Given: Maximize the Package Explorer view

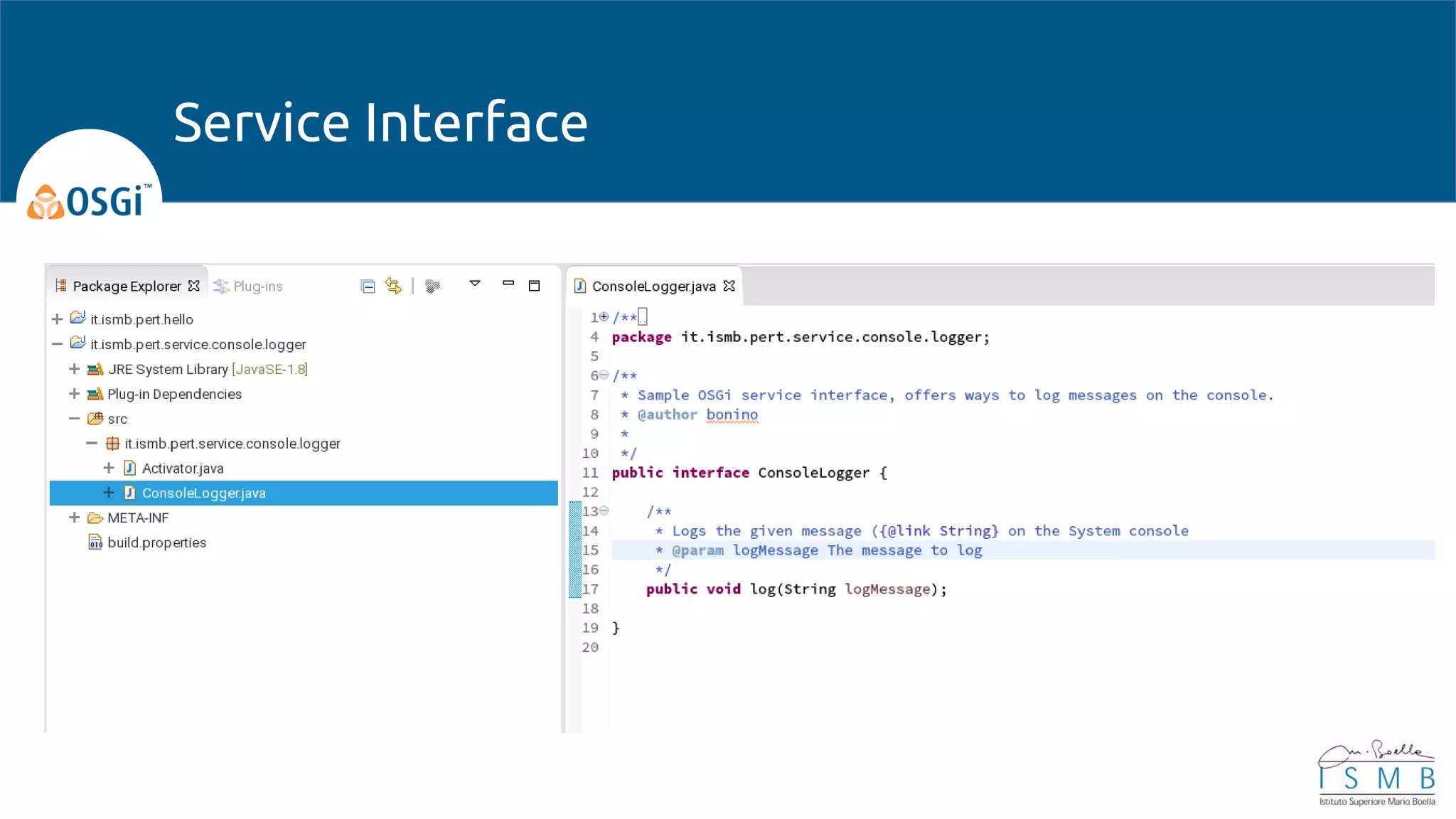Looking at the screenshot, I should pyautogui.click(x=535, y=286).
